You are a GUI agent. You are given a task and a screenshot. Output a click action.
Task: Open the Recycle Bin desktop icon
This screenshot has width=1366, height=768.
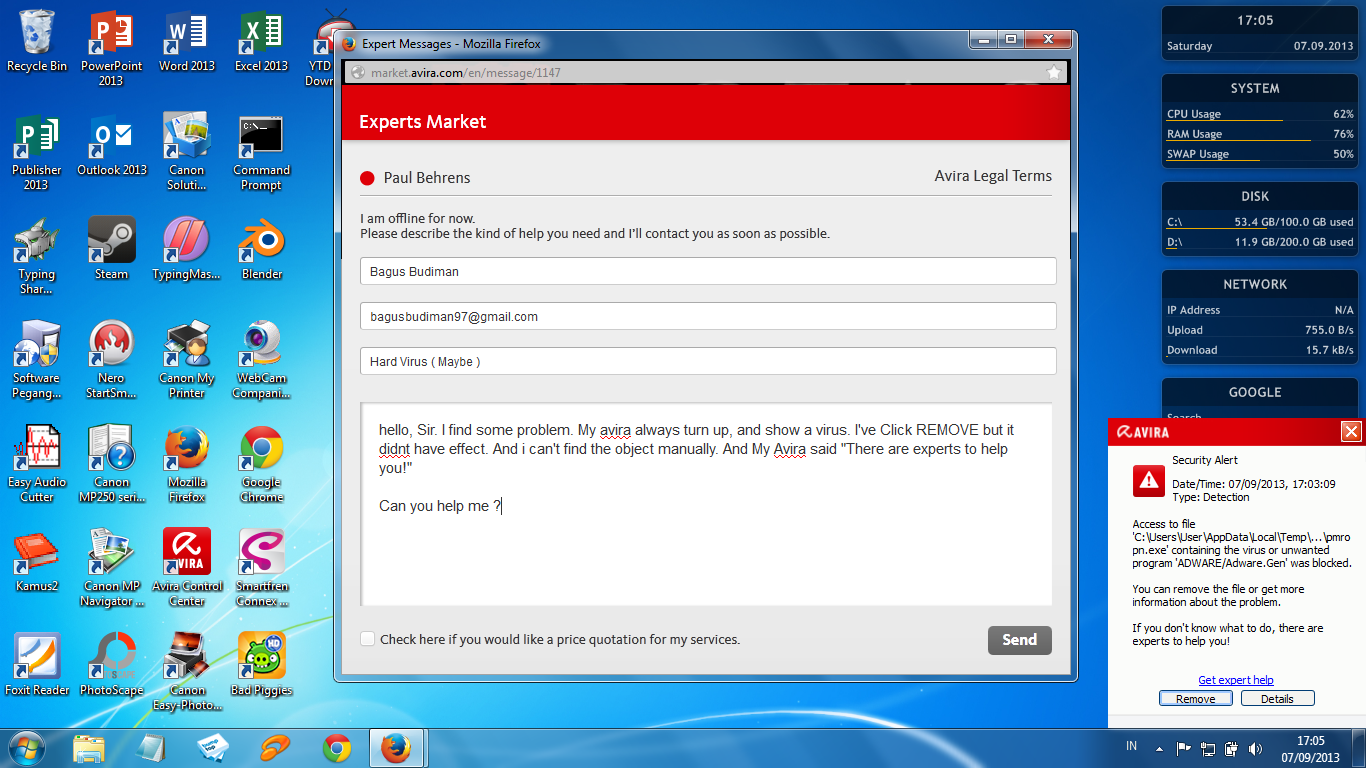tap(37, 42)
